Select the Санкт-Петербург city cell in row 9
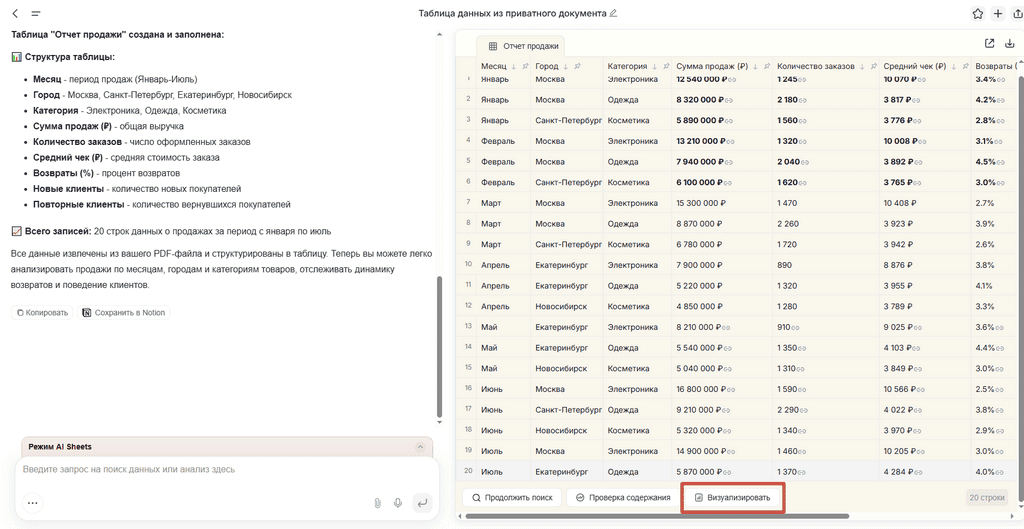The image size is (1024, 529). click(567, 244)
